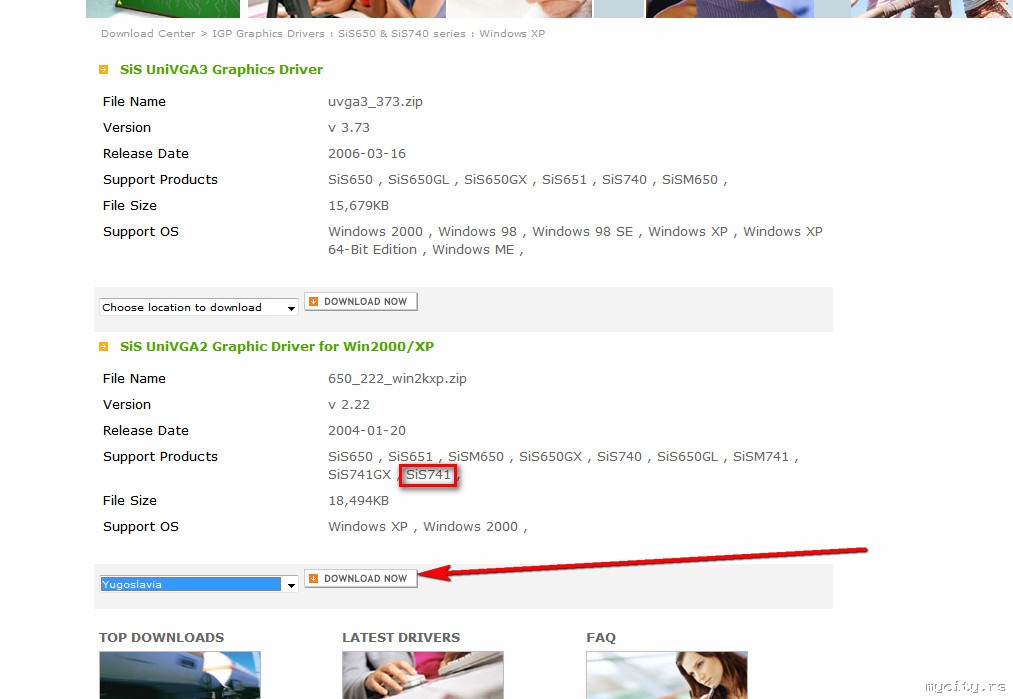Click the SiS UniVGA3 Graphics Driver heading
Image resolution: width=1013 pixels, height=699 pixels.
click(x=221, y=70)
